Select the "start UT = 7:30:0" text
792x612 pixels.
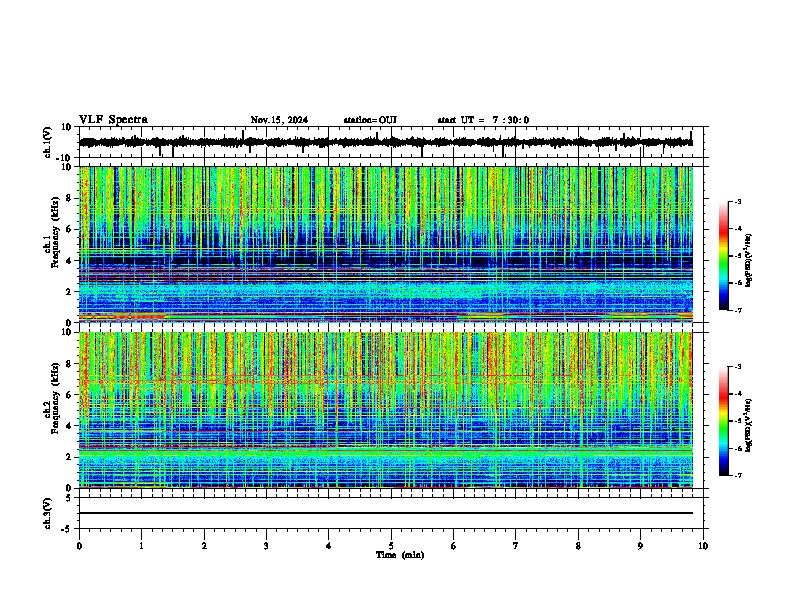(x=483, y=120)
